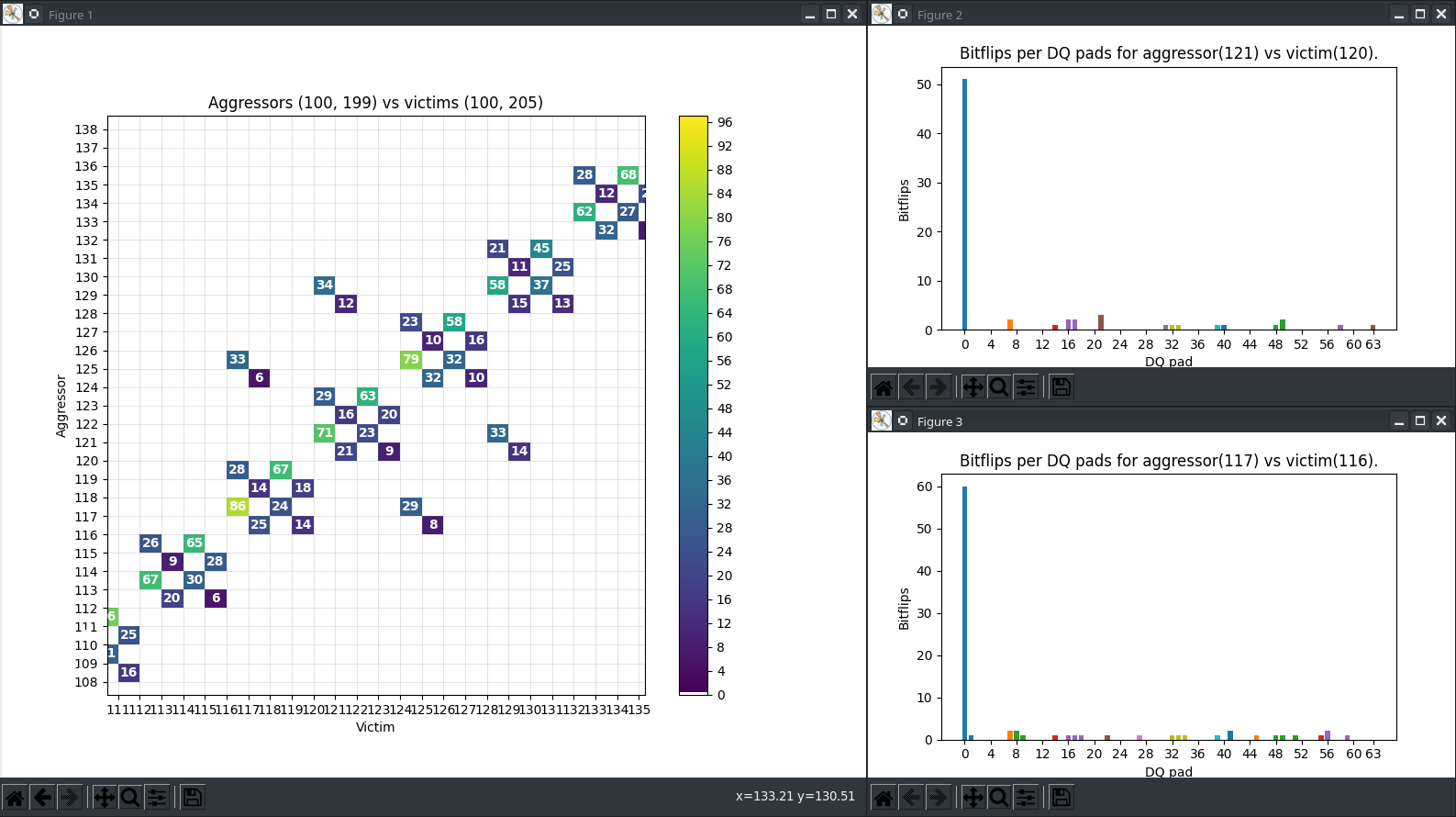
Task: Click Save figure icon in Figure 2
Action: (x=1061, y=387)
